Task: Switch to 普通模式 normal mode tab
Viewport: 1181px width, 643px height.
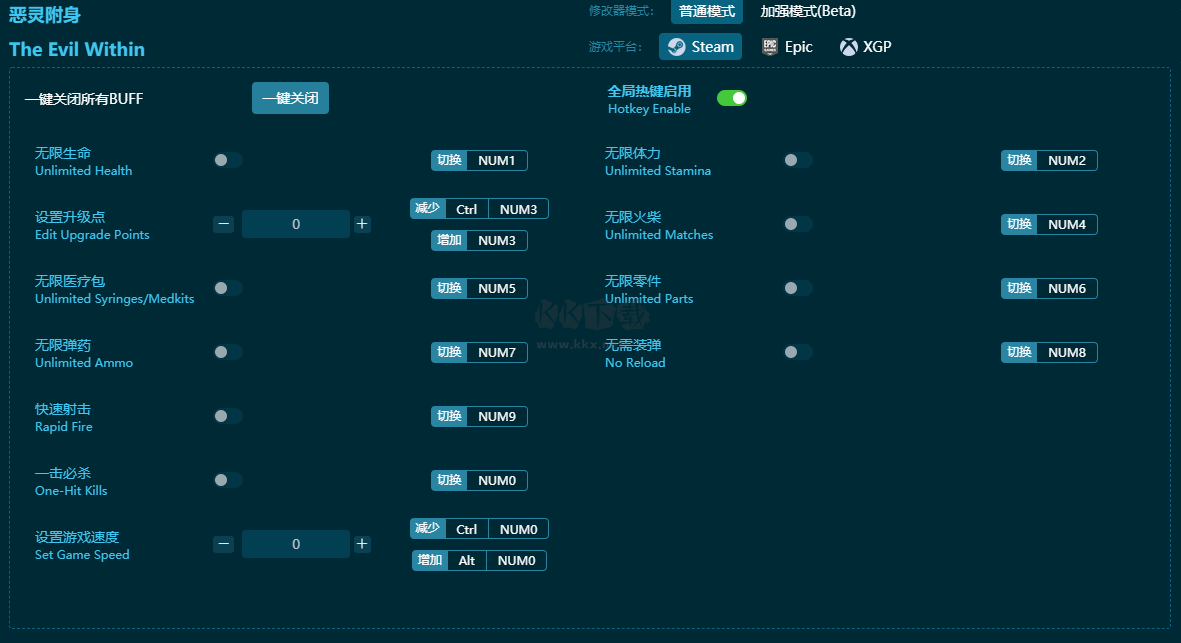Action: 706,11
